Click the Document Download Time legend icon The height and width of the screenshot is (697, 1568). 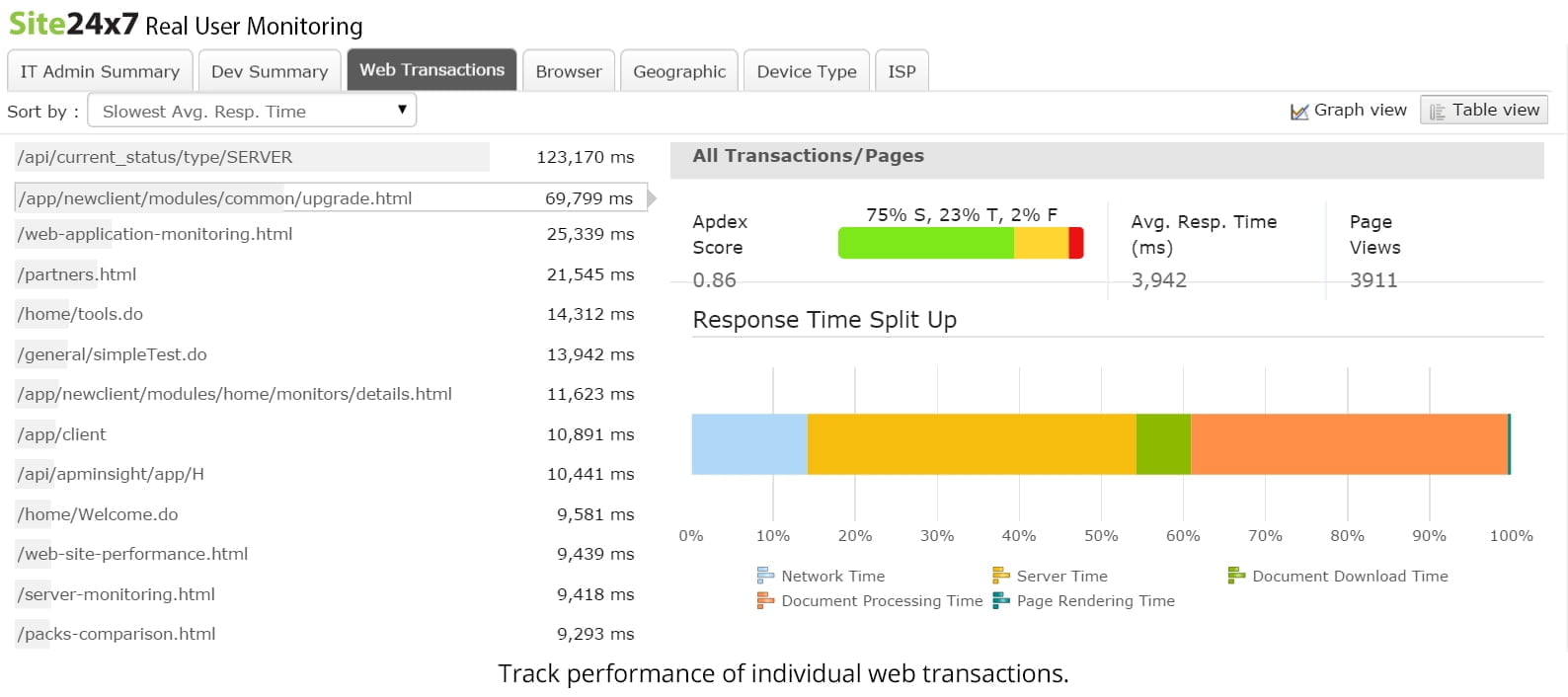click(1236, 576)
